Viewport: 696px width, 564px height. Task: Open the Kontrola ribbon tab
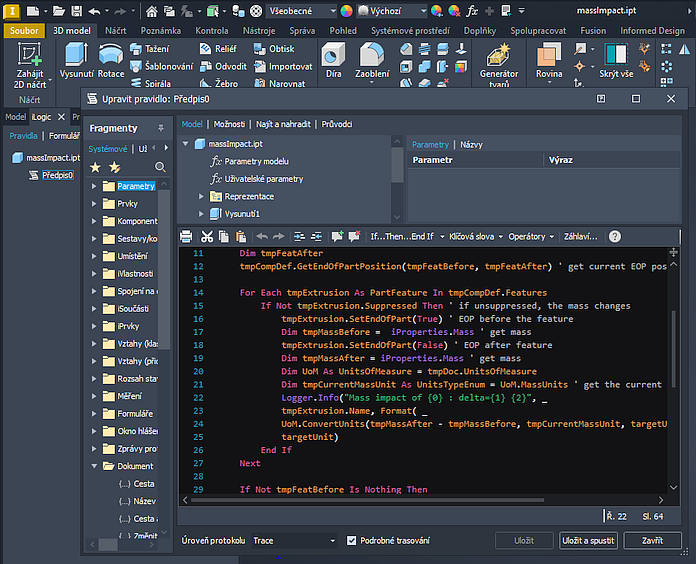tap(211, 31)
